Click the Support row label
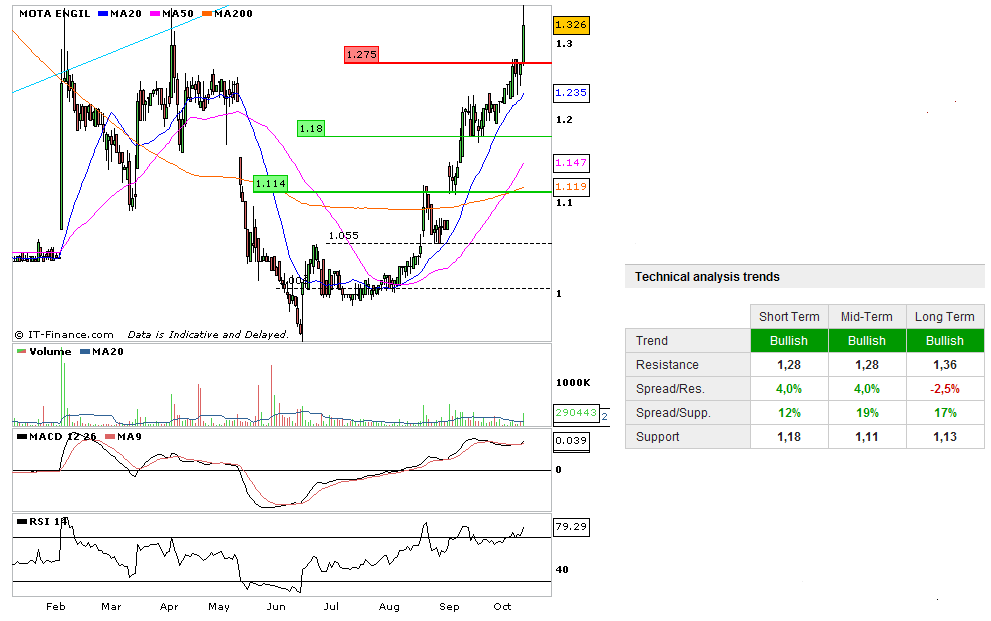This screenshot has width=991, height=621. point(657,437)
